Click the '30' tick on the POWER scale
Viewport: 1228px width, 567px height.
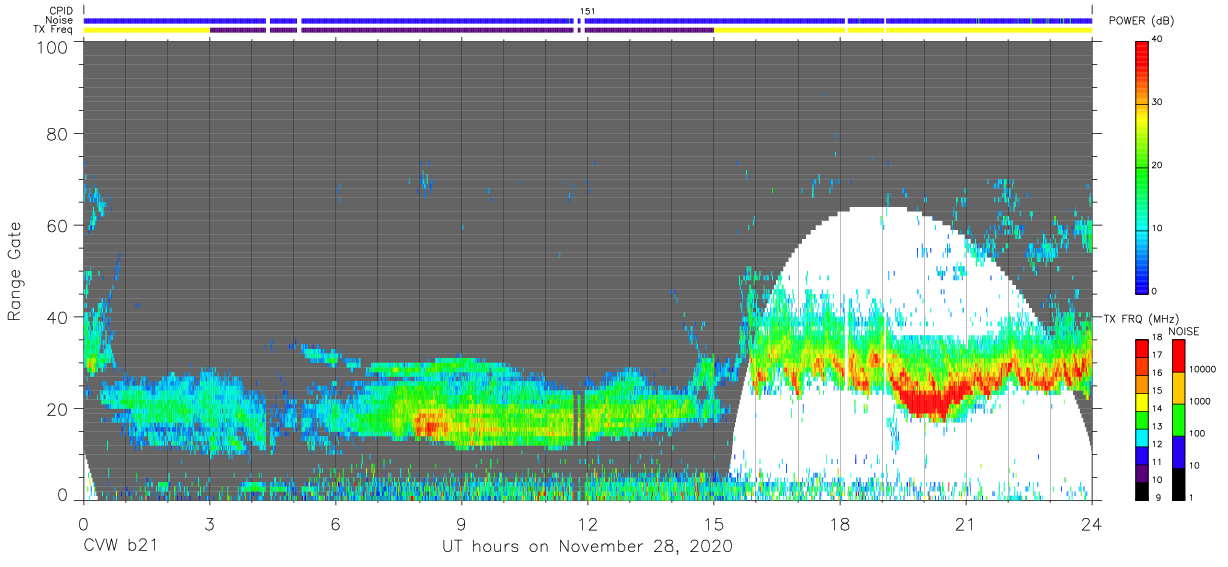tap(1159, 103)
